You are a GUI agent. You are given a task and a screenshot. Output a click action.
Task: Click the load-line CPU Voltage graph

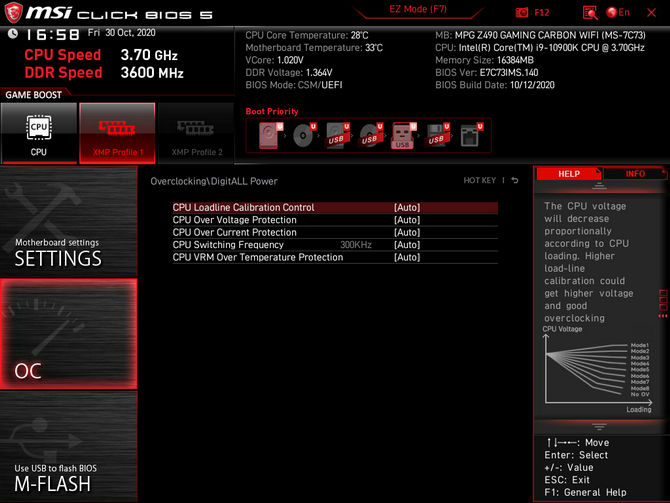[597, 370]
